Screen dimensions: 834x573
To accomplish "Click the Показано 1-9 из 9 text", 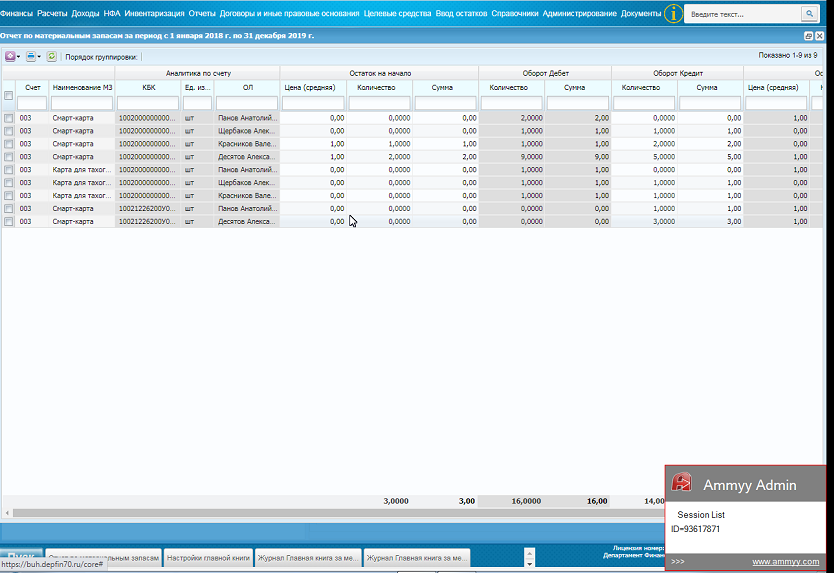I will pos(788,55).
